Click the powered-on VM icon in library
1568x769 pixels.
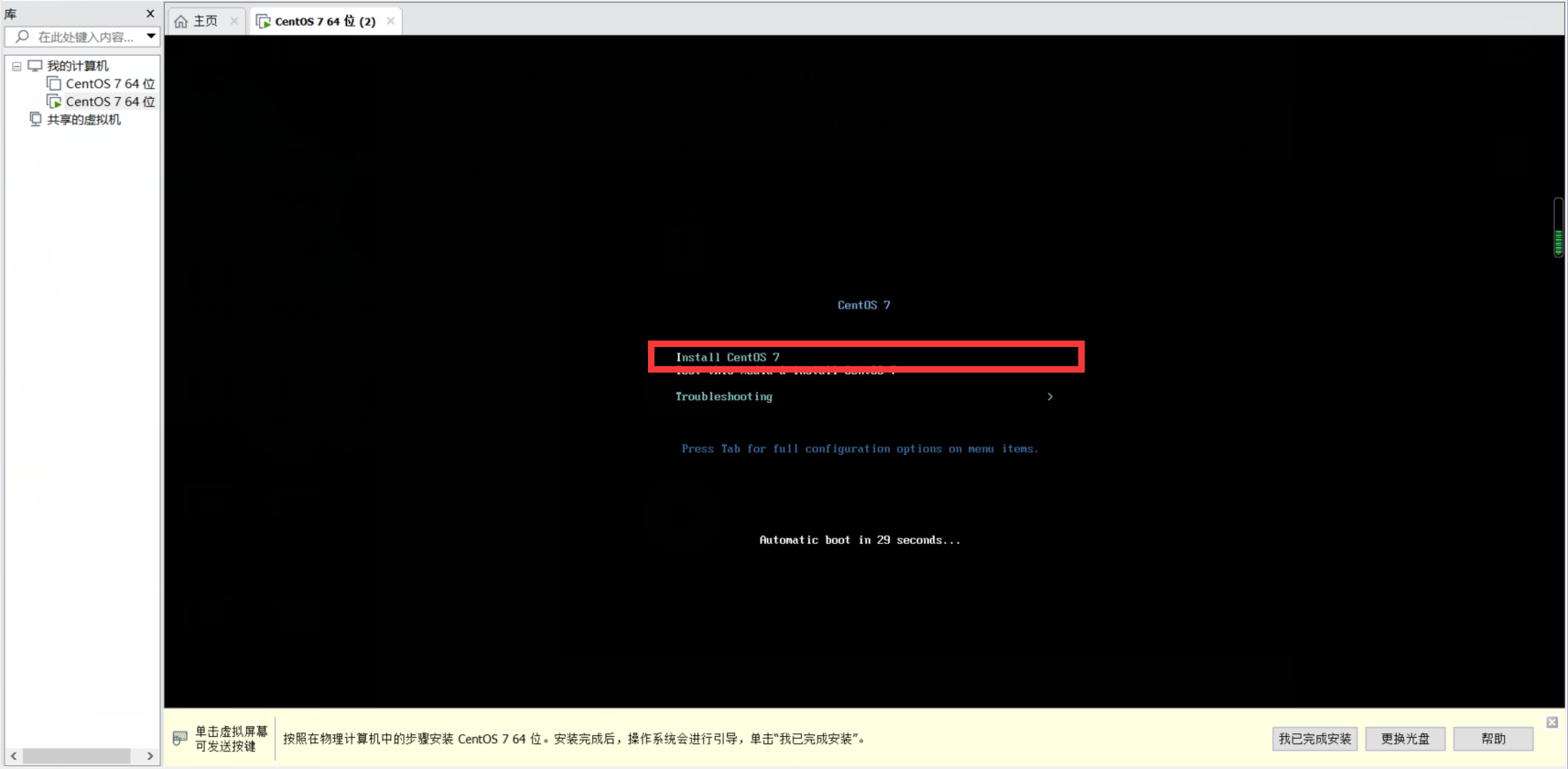click(54, 102)
